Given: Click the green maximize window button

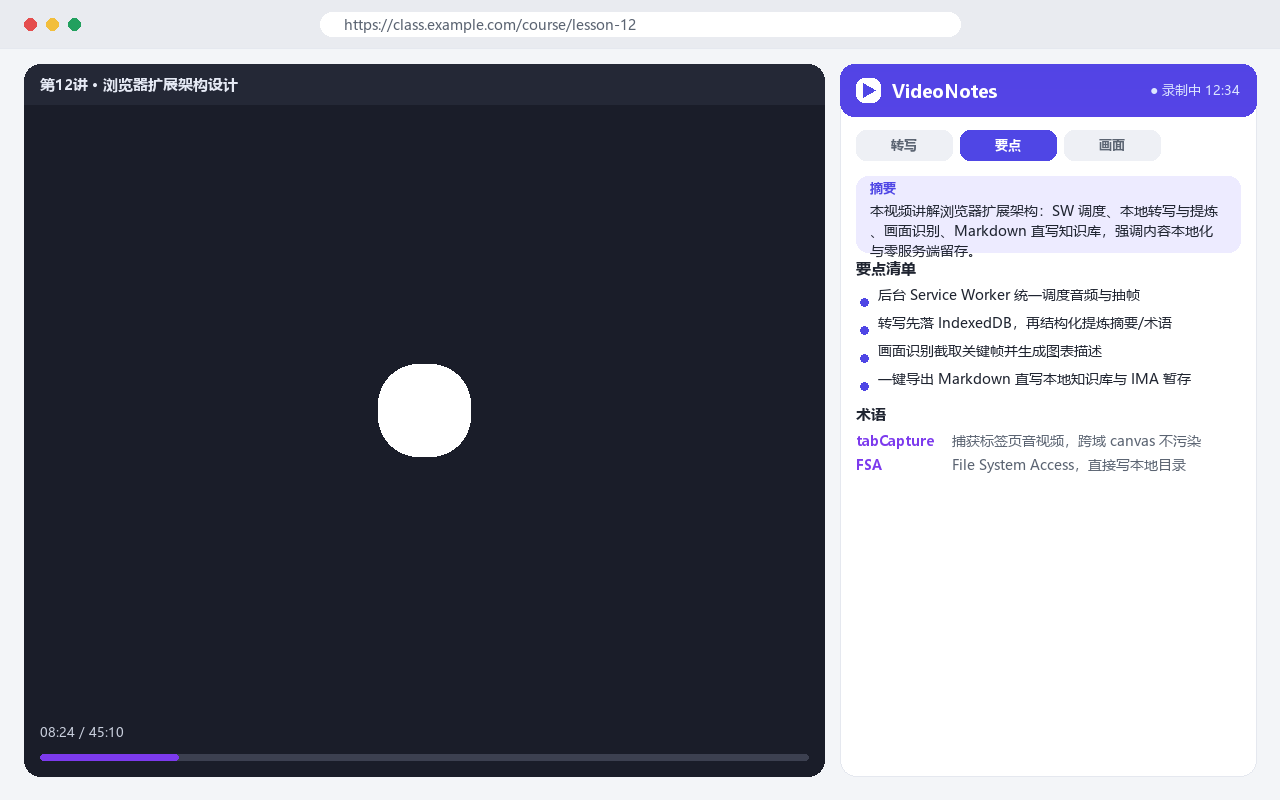Looking at the screenshot, I should (74, 24).
